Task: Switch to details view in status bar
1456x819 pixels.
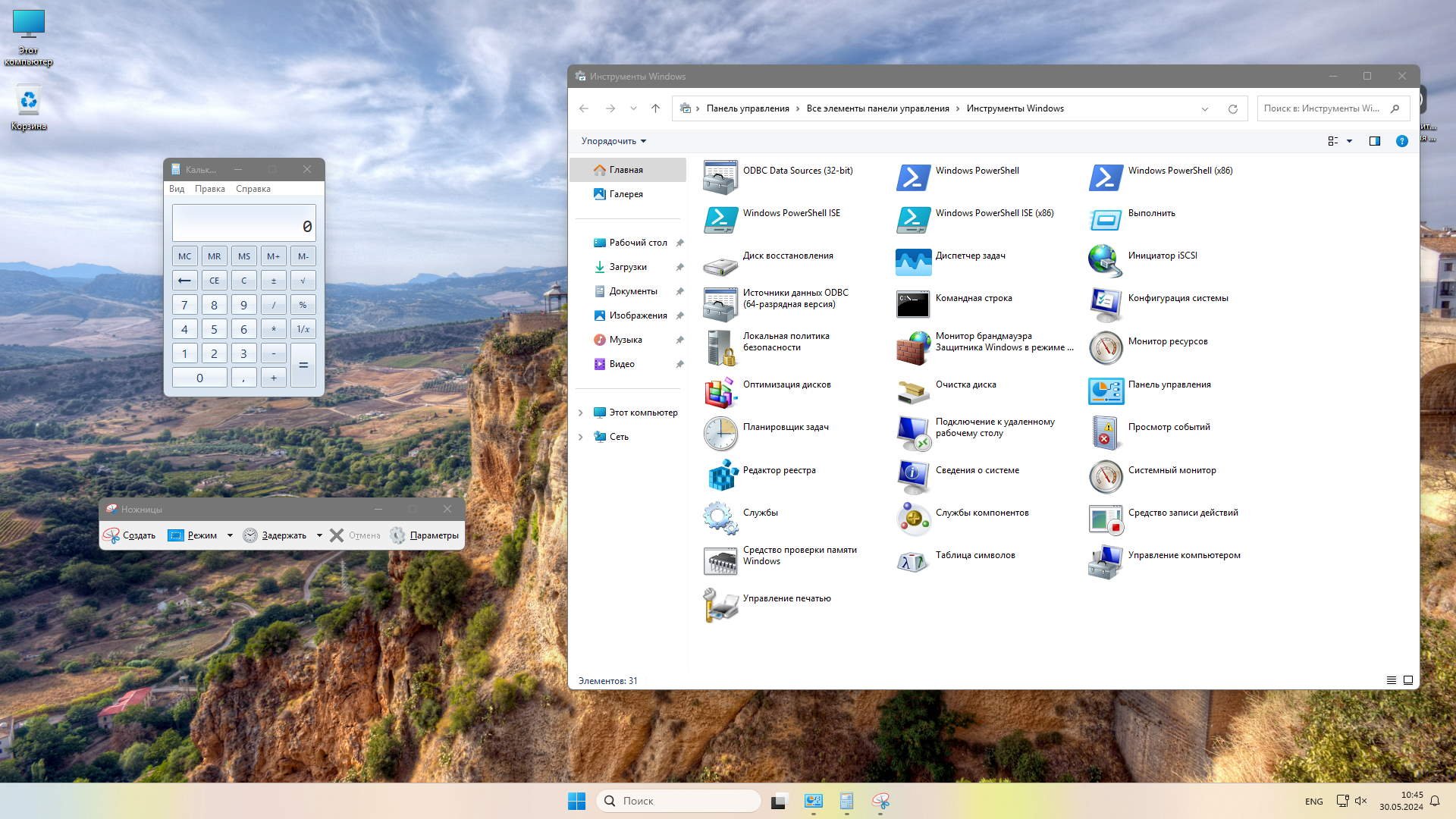Action: [x=1391, y=680]
